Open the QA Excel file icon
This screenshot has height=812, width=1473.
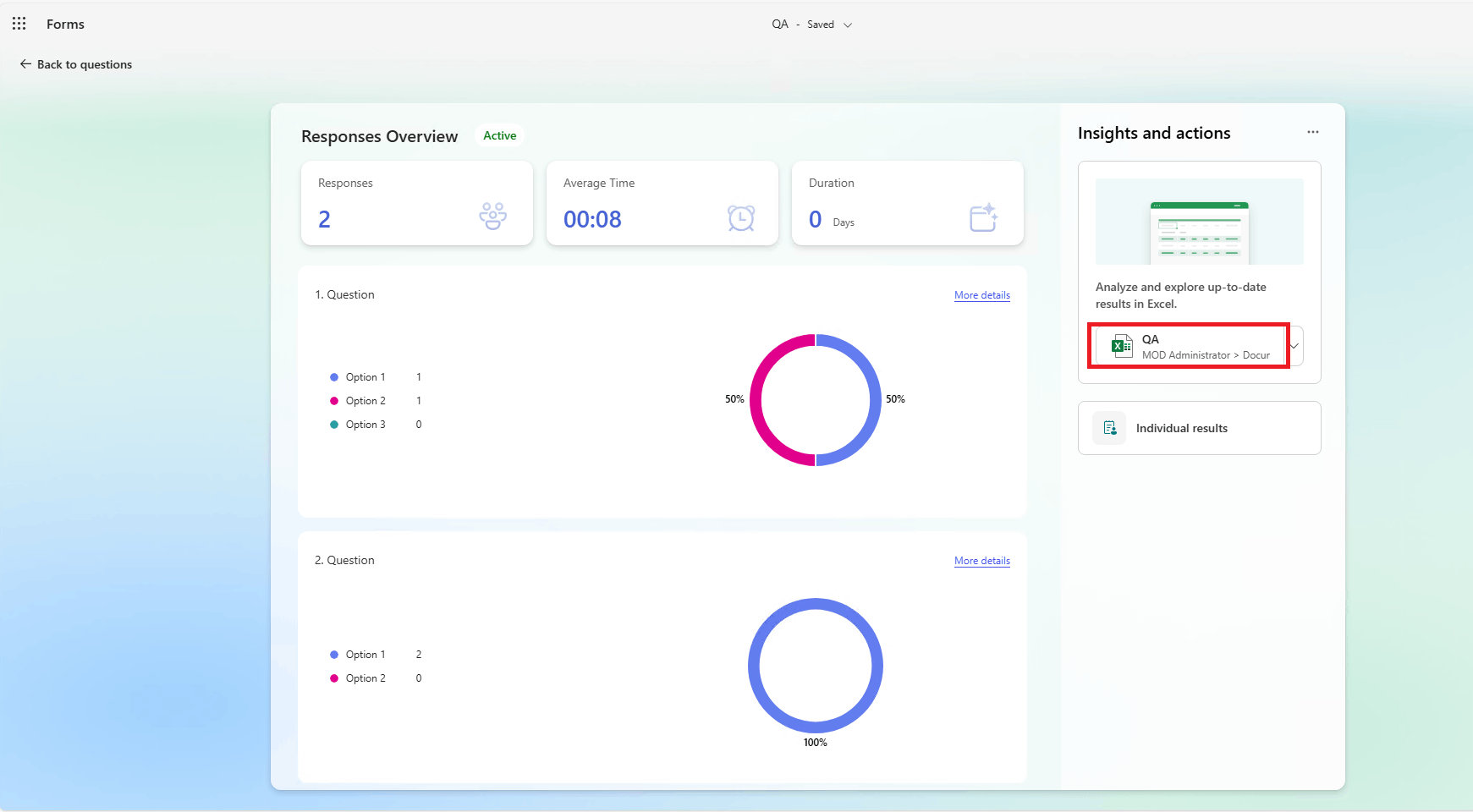coord(1122,346)
